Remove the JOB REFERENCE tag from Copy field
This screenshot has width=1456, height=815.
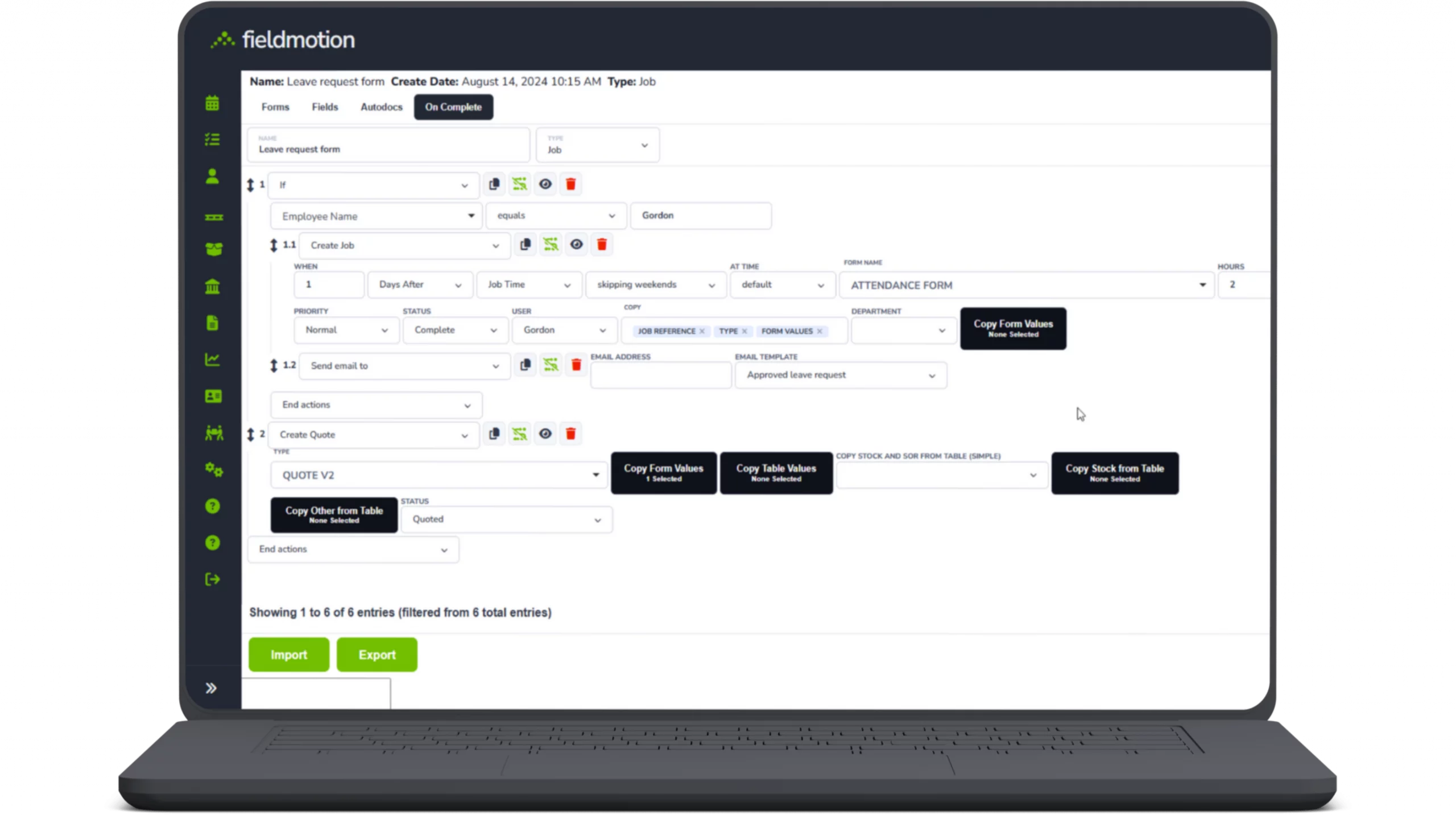703,331
